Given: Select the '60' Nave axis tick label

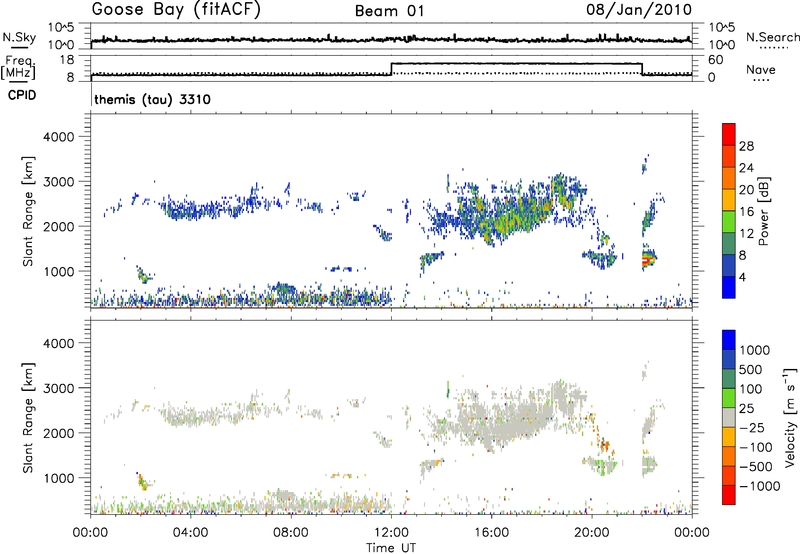Looking at the screenshot, I should pyautogui.click(x=715, y=60).
